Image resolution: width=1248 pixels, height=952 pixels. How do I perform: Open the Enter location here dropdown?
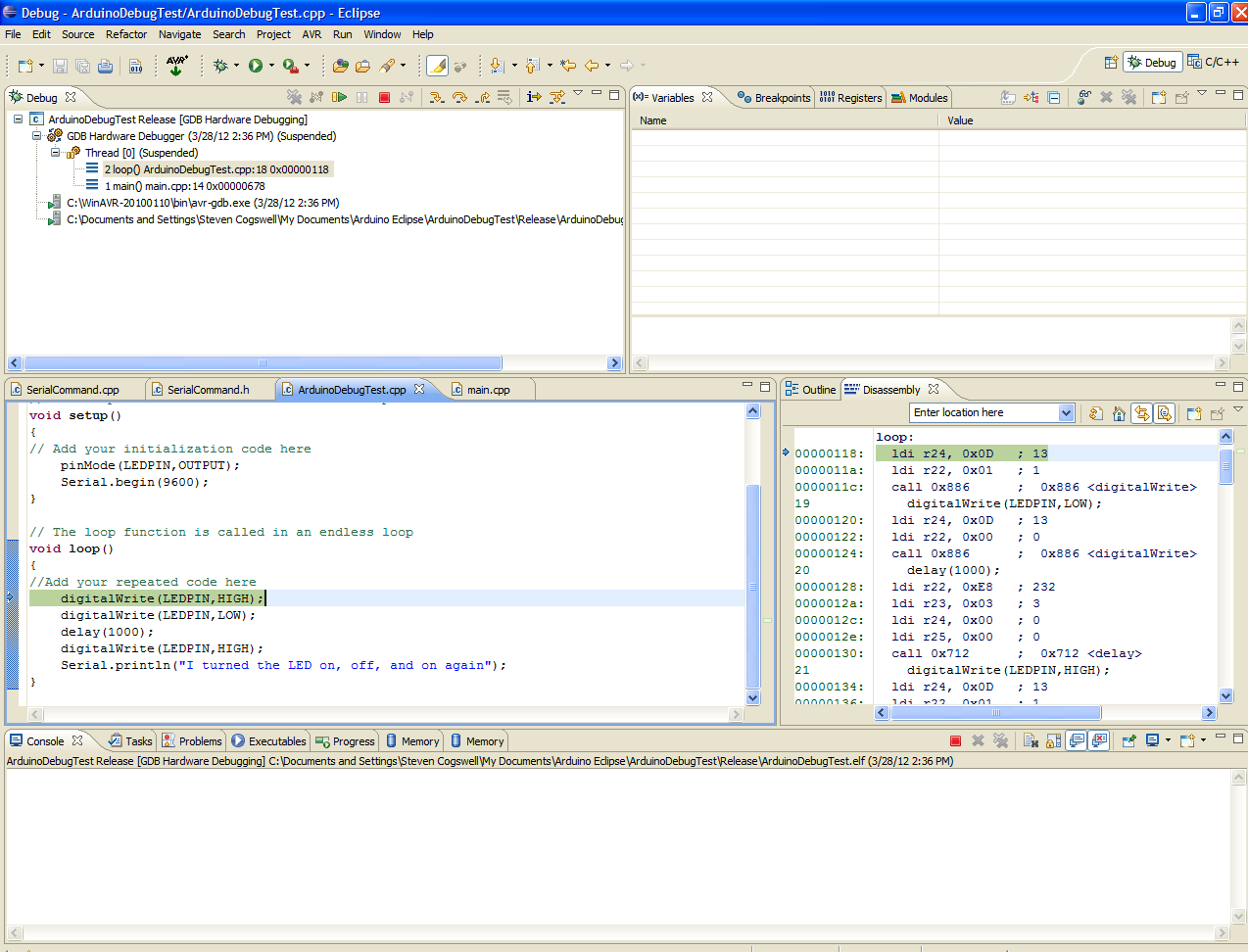coord(1066,413)
